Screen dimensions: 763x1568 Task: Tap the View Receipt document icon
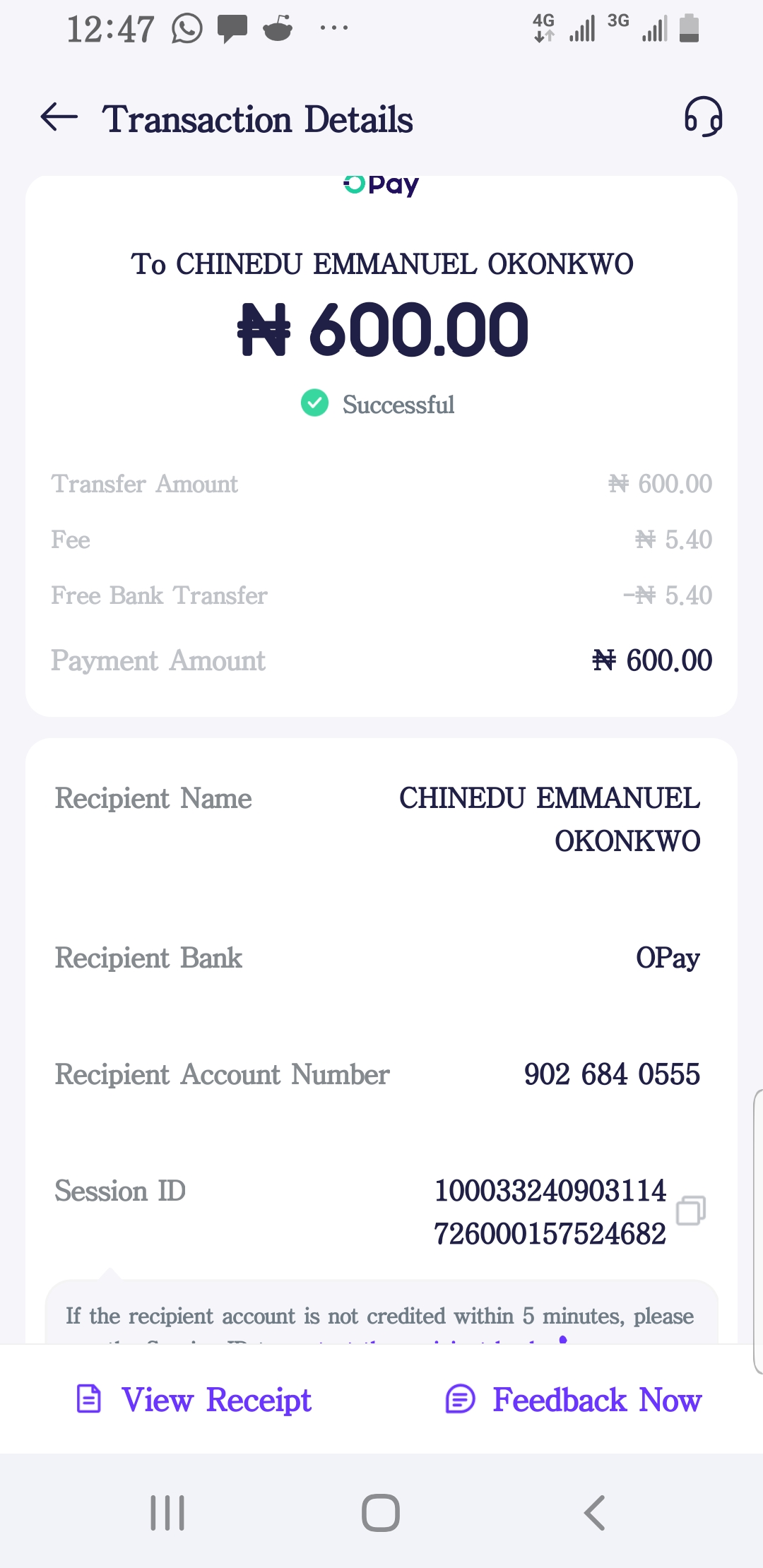tap(89, 1399)
